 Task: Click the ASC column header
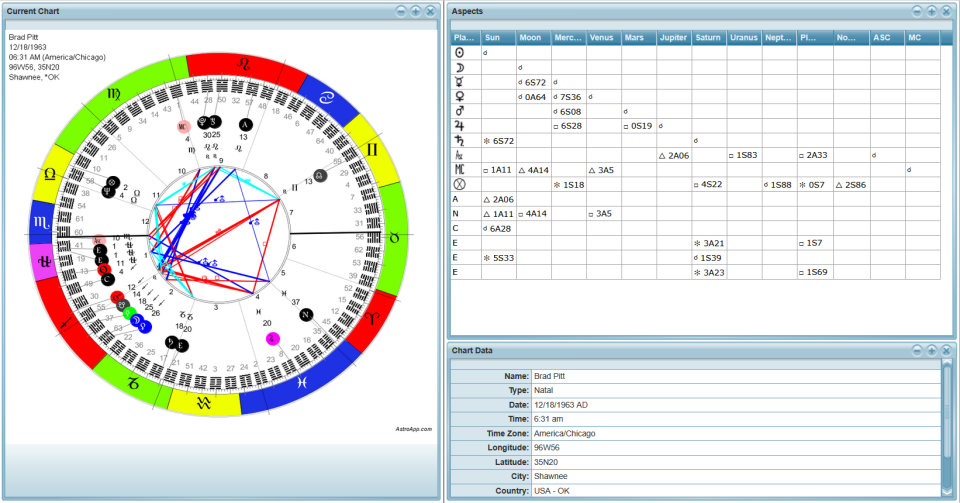(888, 37)
